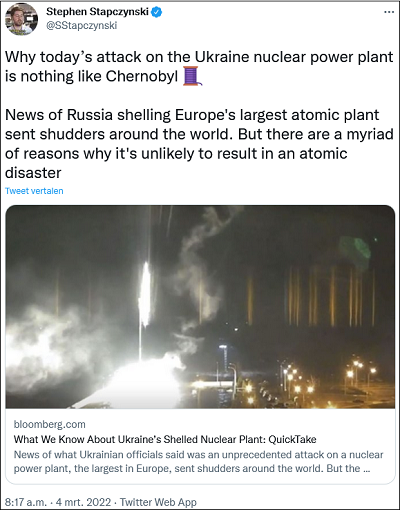The image size is (400, 510).
Task: Open the nuclear plant preview image
Action: click(200, 307)
